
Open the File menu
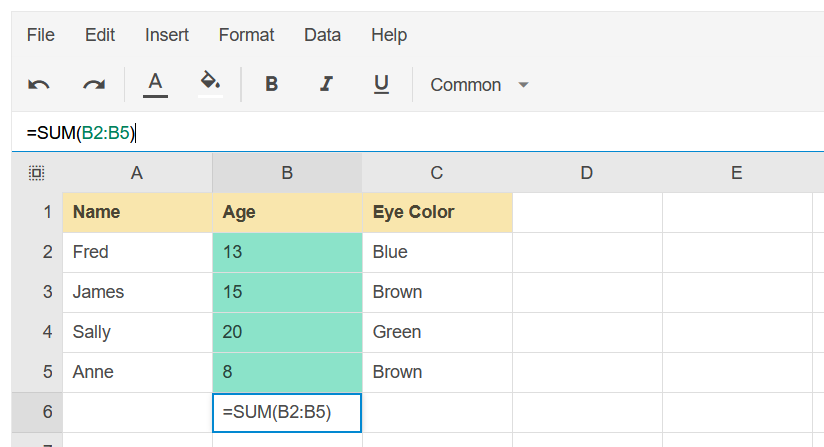[x=41, y=35]
